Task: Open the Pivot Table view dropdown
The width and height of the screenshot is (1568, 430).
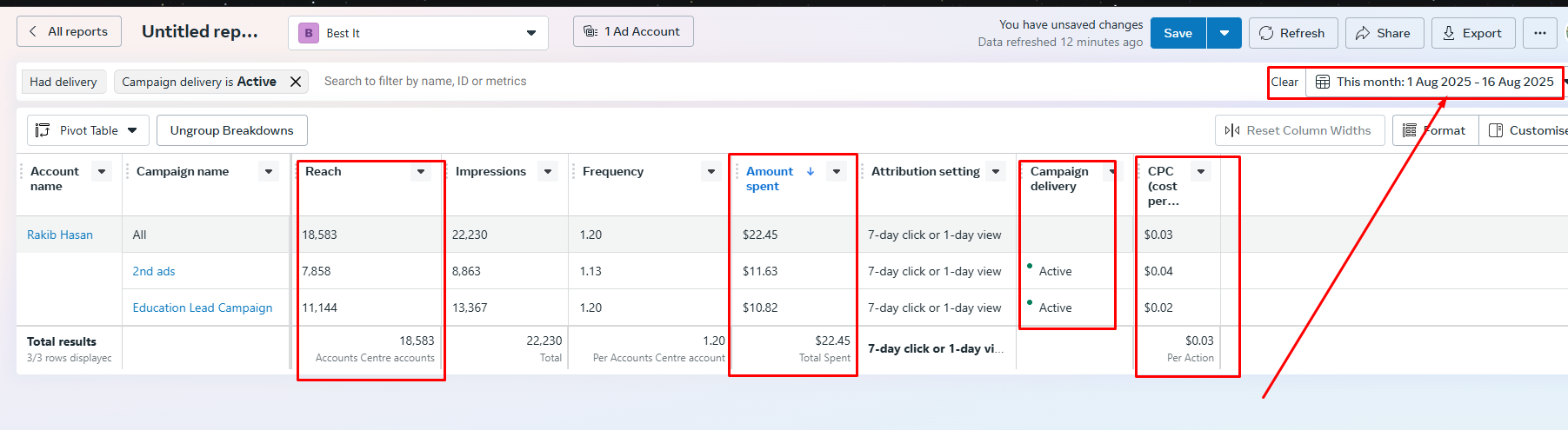Action: pos(88,130)
